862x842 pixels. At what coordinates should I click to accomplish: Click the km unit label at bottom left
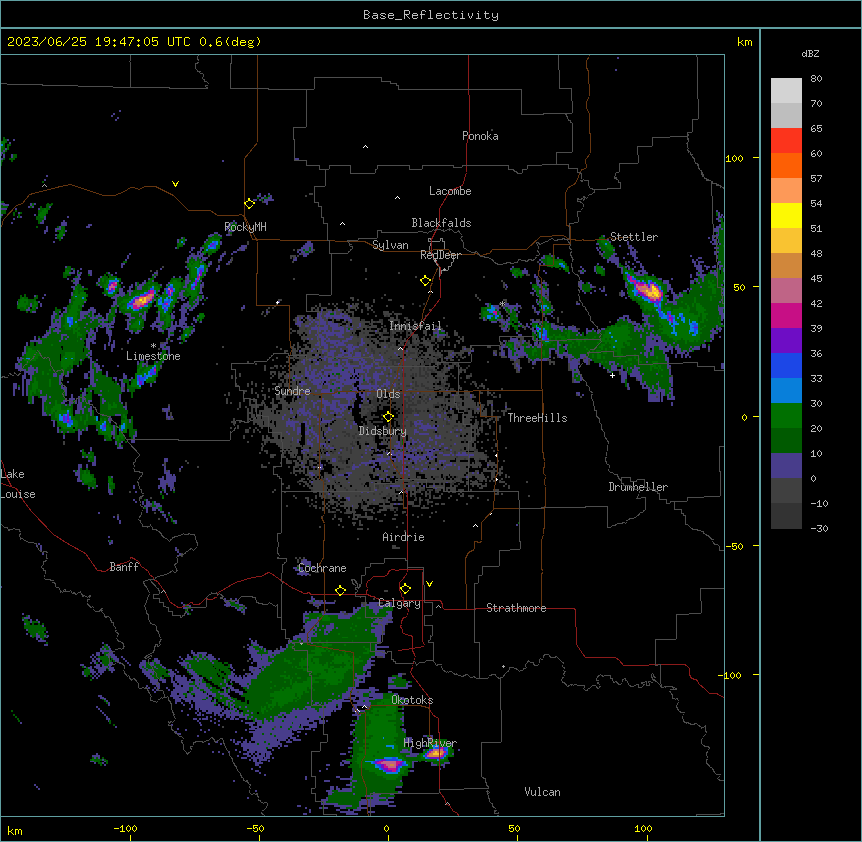point(14,831)
